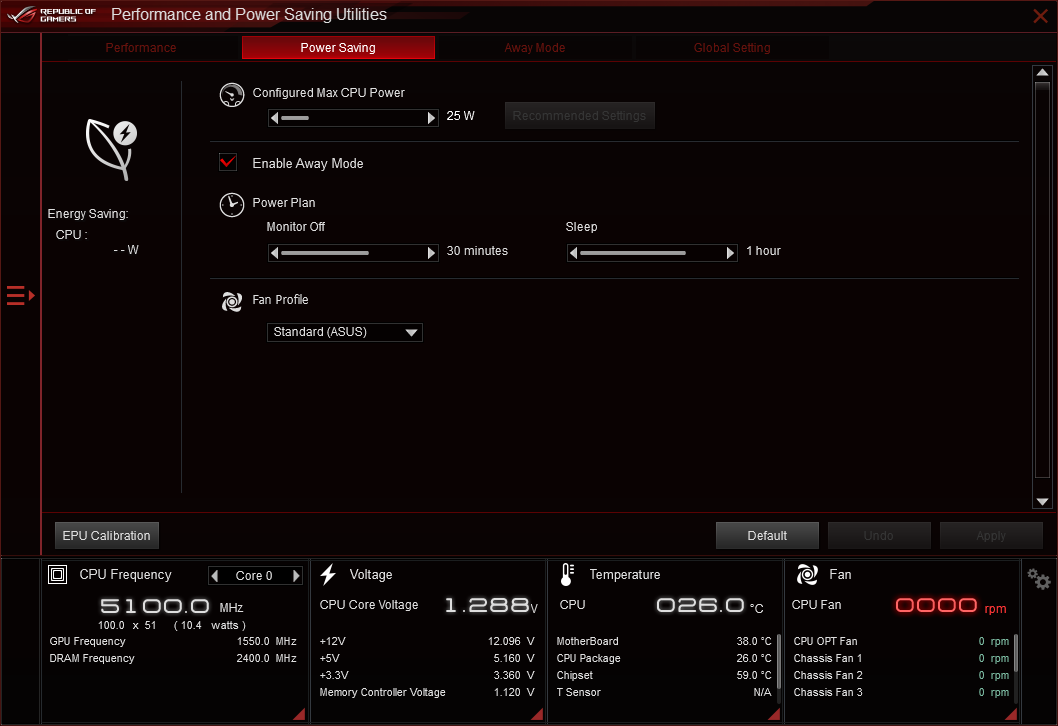The width and height of the screenshot is (1058, 726).
Task: Click the CPU Fan 0000 rpm readout
Action: pyautogui.click(x=951, y=605)
